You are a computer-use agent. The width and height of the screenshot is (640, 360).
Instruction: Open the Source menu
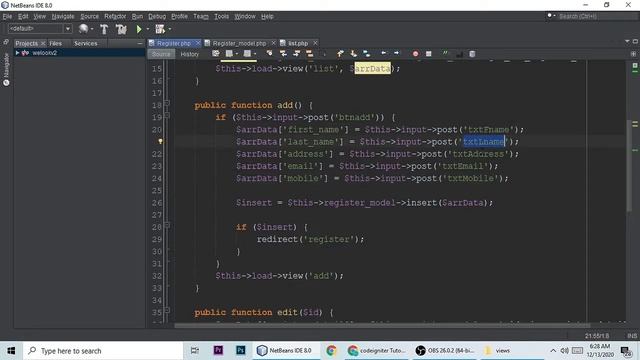(x=89, y=16)
